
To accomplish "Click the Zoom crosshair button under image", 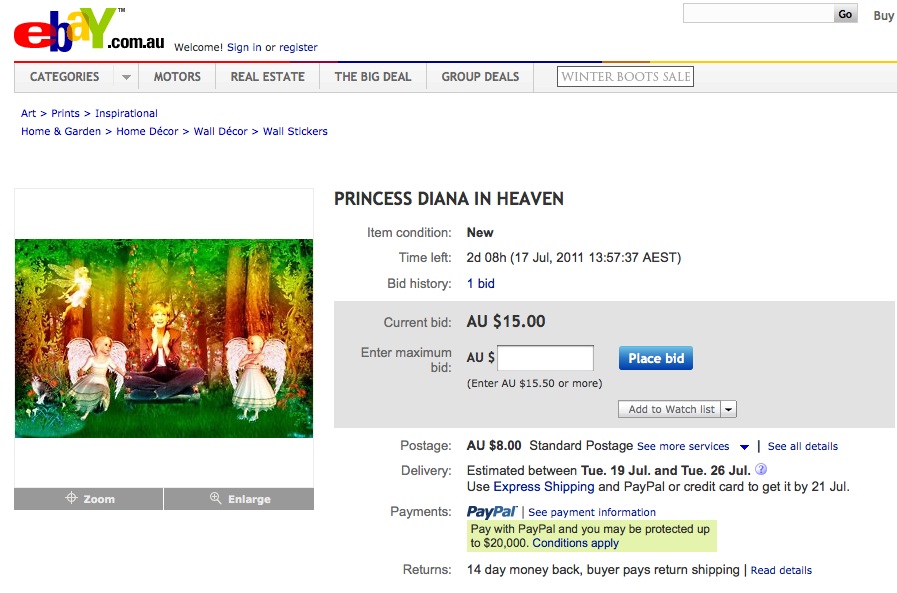I will pos(89,499).
